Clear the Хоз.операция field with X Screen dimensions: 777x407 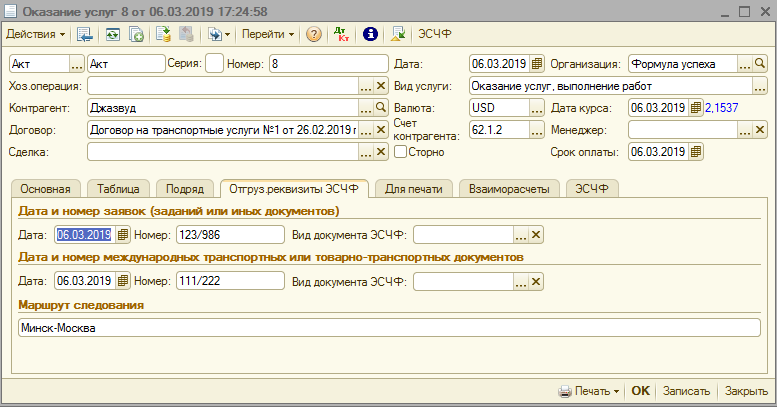381,86
